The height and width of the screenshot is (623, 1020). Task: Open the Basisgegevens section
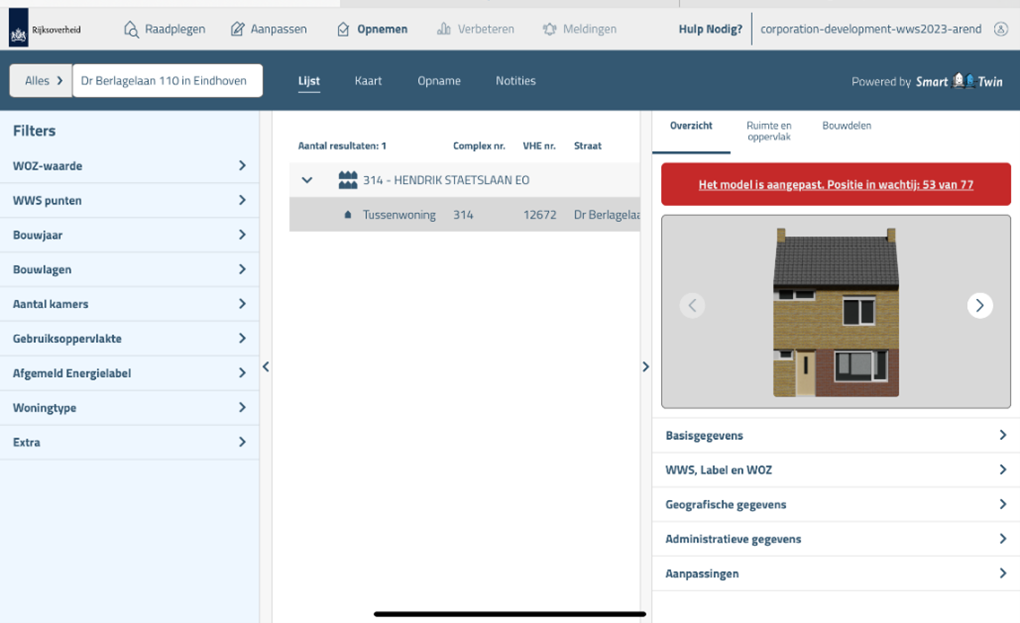tap(835, 435)
